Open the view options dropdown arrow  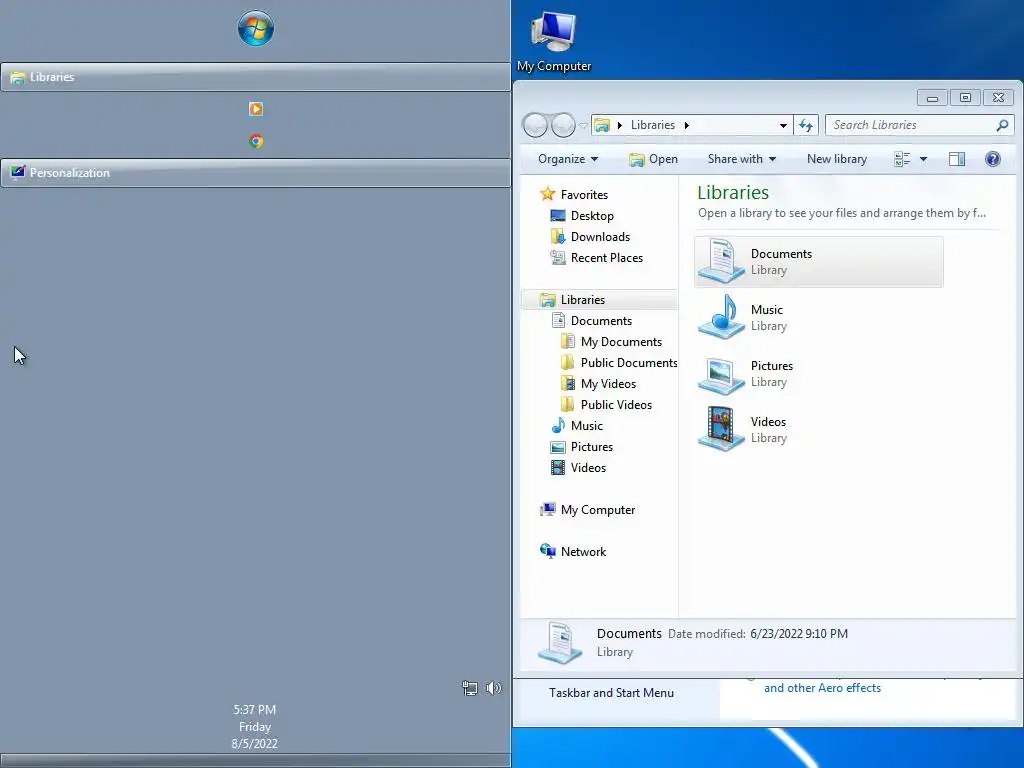(x=923, y=159)
